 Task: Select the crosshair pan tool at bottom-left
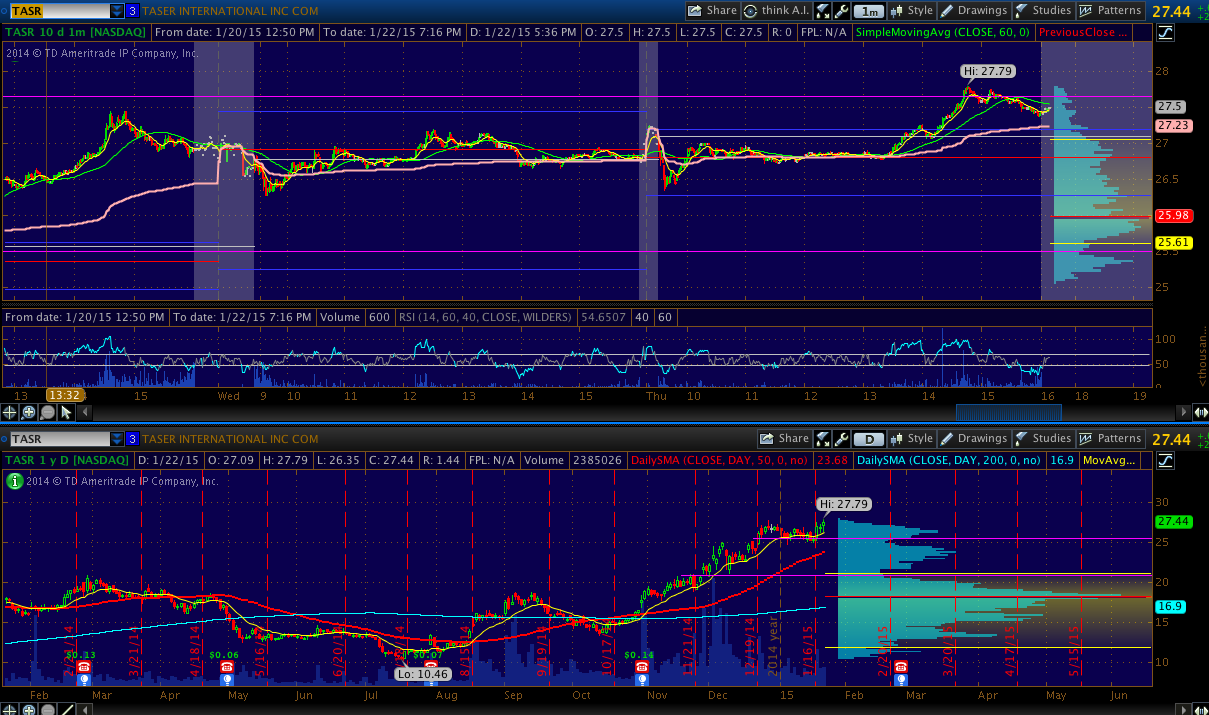tap(10, 412)
